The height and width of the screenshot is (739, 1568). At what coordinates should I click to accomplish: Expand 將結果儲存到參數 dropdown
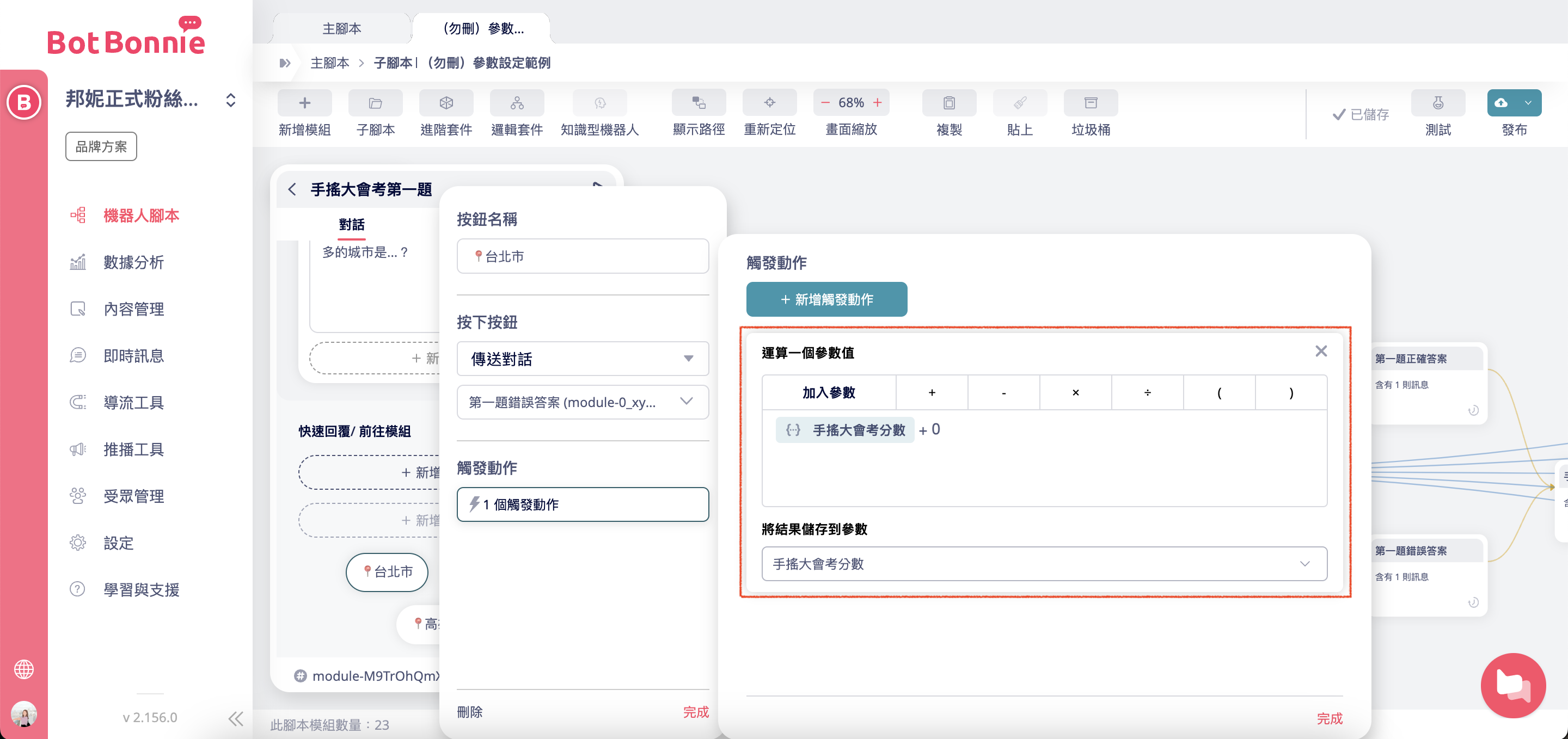1044,564
